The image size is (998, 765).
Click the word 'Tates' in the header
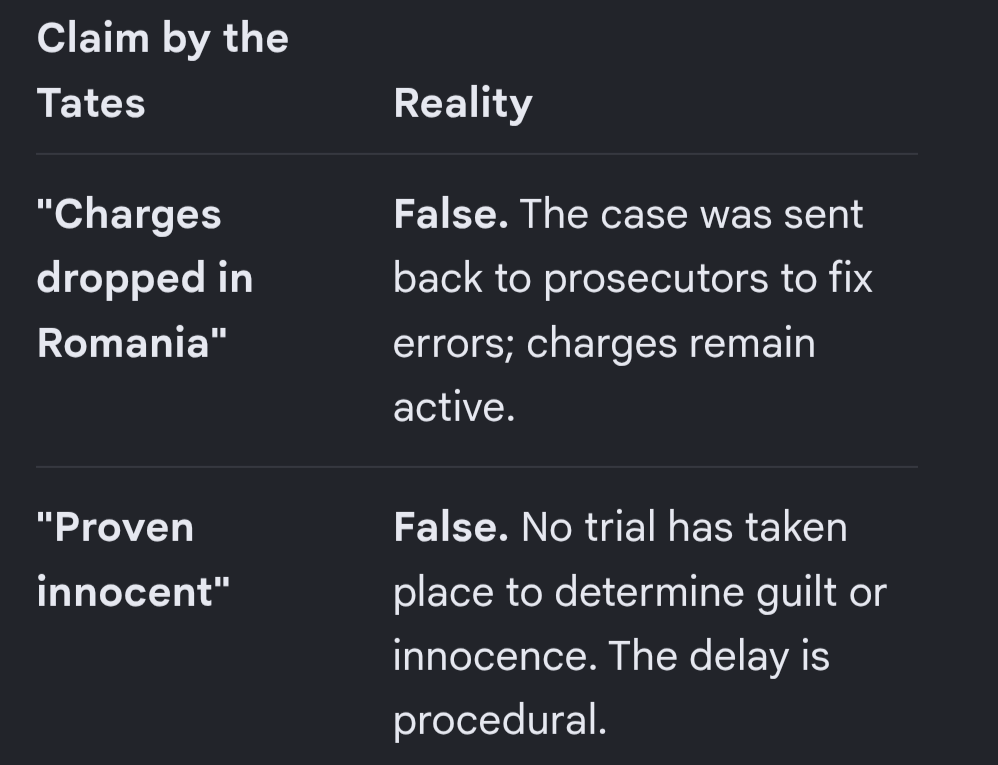click(x=91, y=103)
